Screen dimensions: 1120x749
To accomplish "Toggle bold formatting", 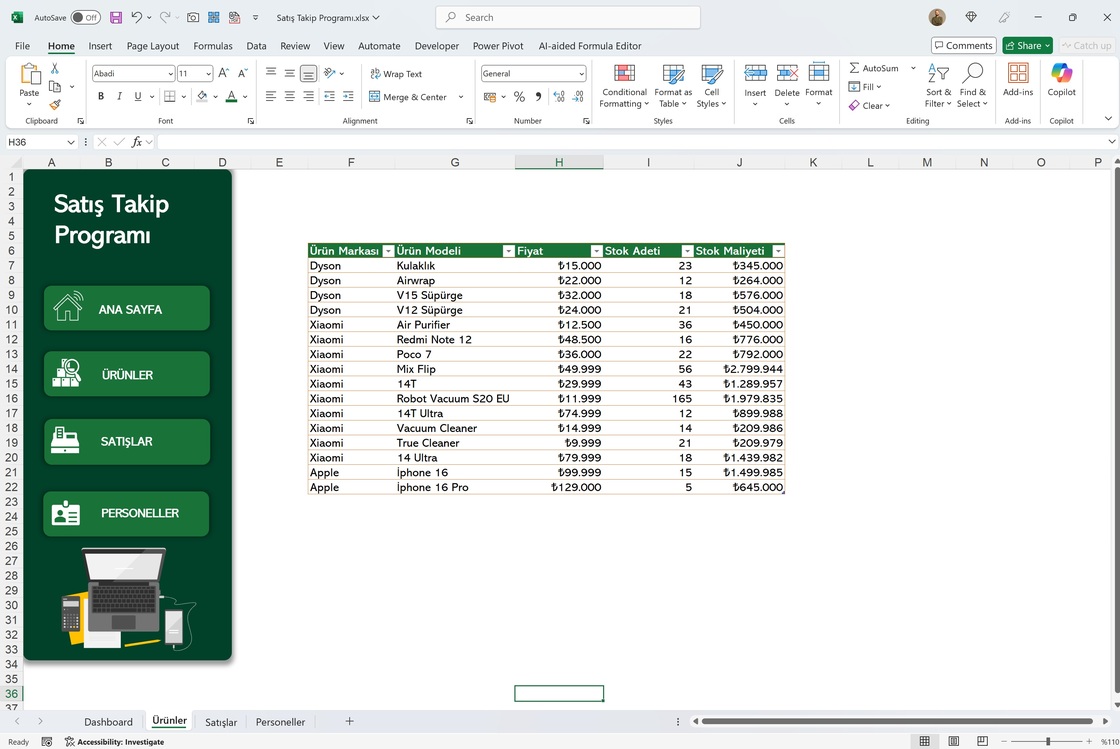I will (101, 96).
